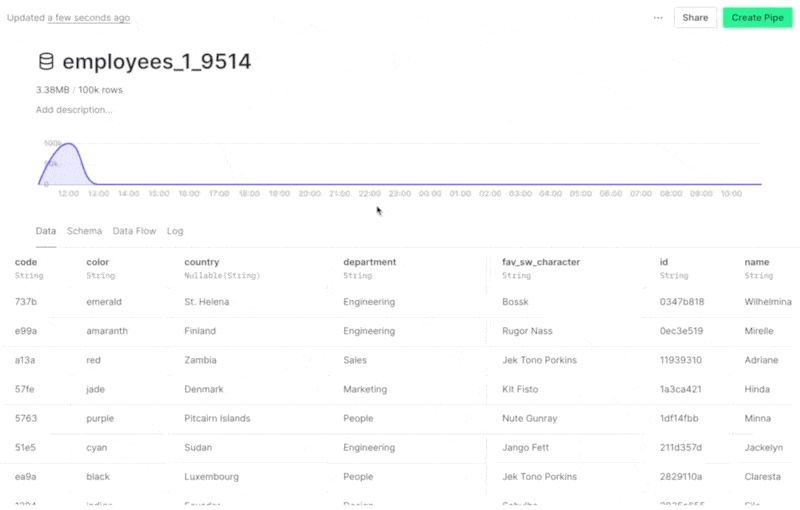Click the Add description field
This screenshot has height=510, width=800.
point(74,110)
